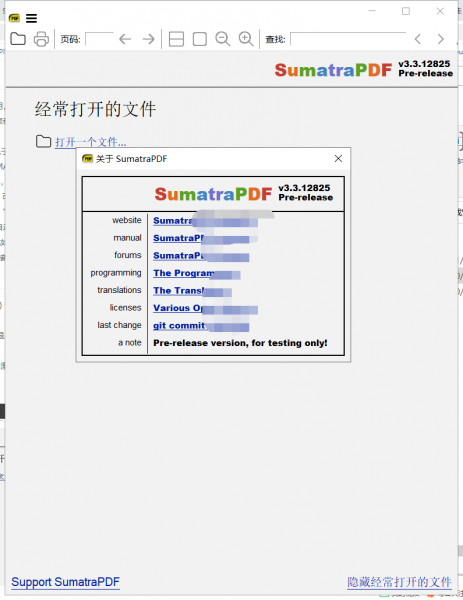Screen dimensions: 463x600
Task: Click the find text search field
Action: pyautogui.click(x=348, y=39)
